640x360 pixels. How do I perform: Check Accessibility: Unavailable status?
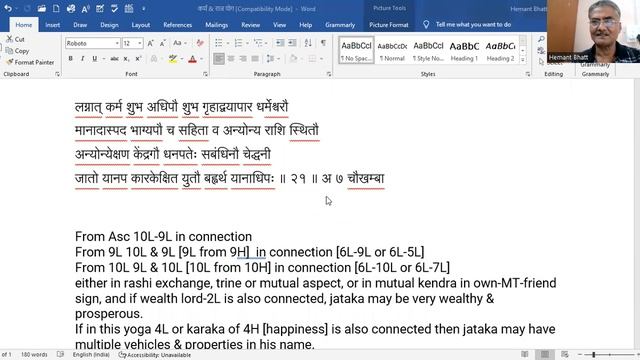[155, 355]
